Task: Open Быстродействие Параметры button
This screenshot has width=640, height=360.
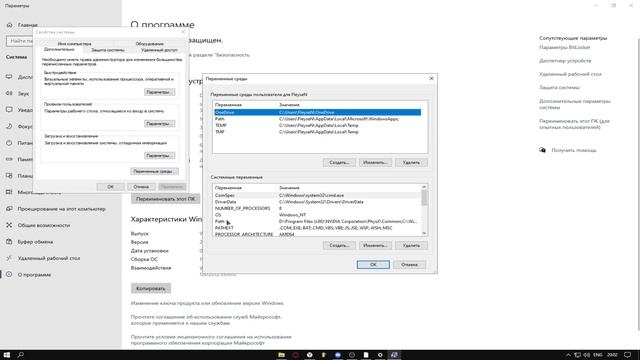Action: click(160, 92)
